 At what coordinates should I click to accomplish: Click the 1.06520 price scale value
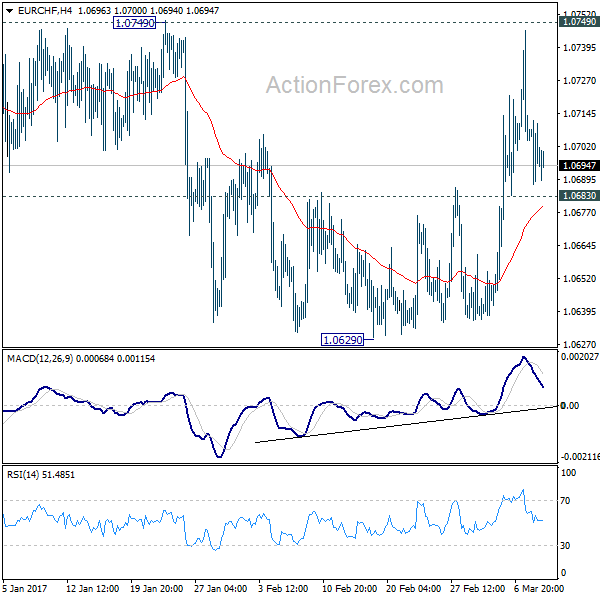tap(579, 278)
